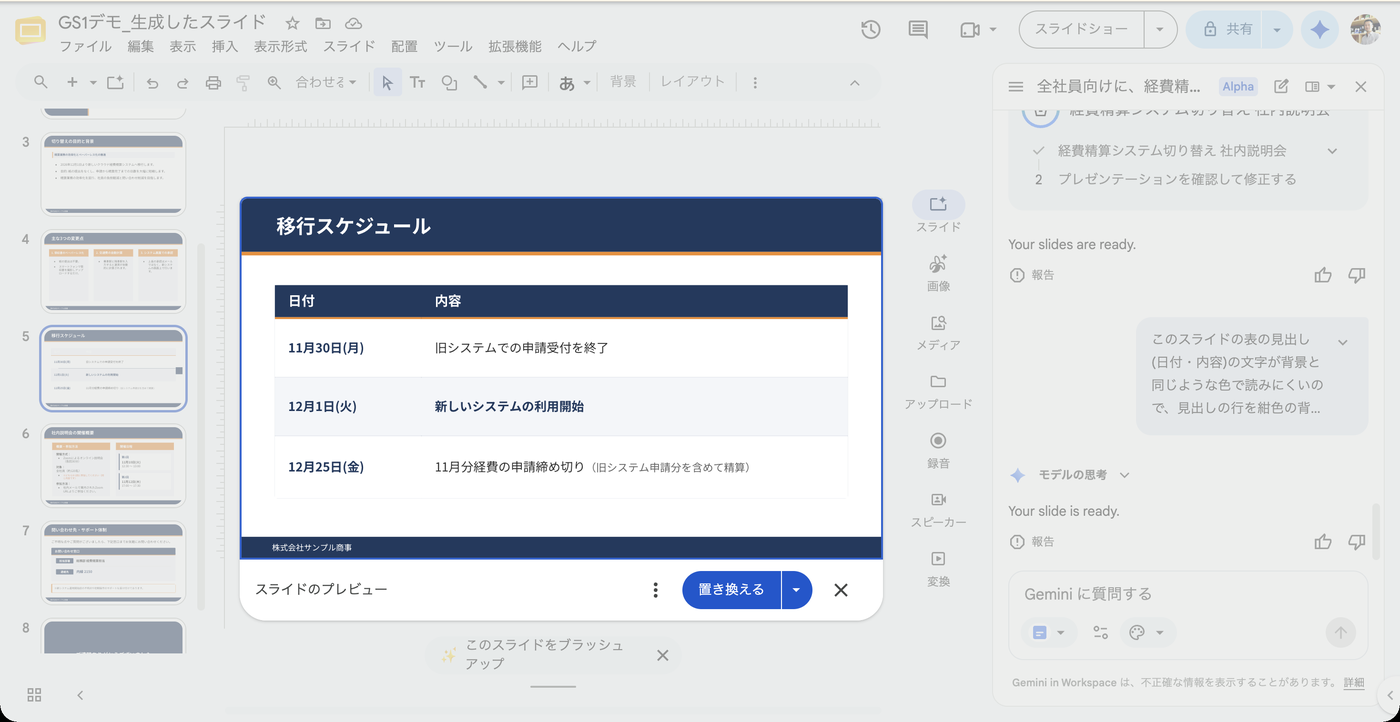The width and height of the screenshot is (1400, 722).
Task: Click the 詳細 link in Gemini footer
Action: pos(1353,683)
